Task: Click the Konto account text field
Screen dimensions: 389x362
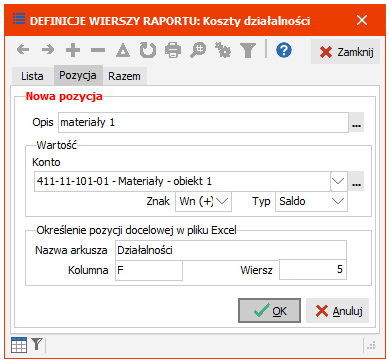Action: [182, 181]
